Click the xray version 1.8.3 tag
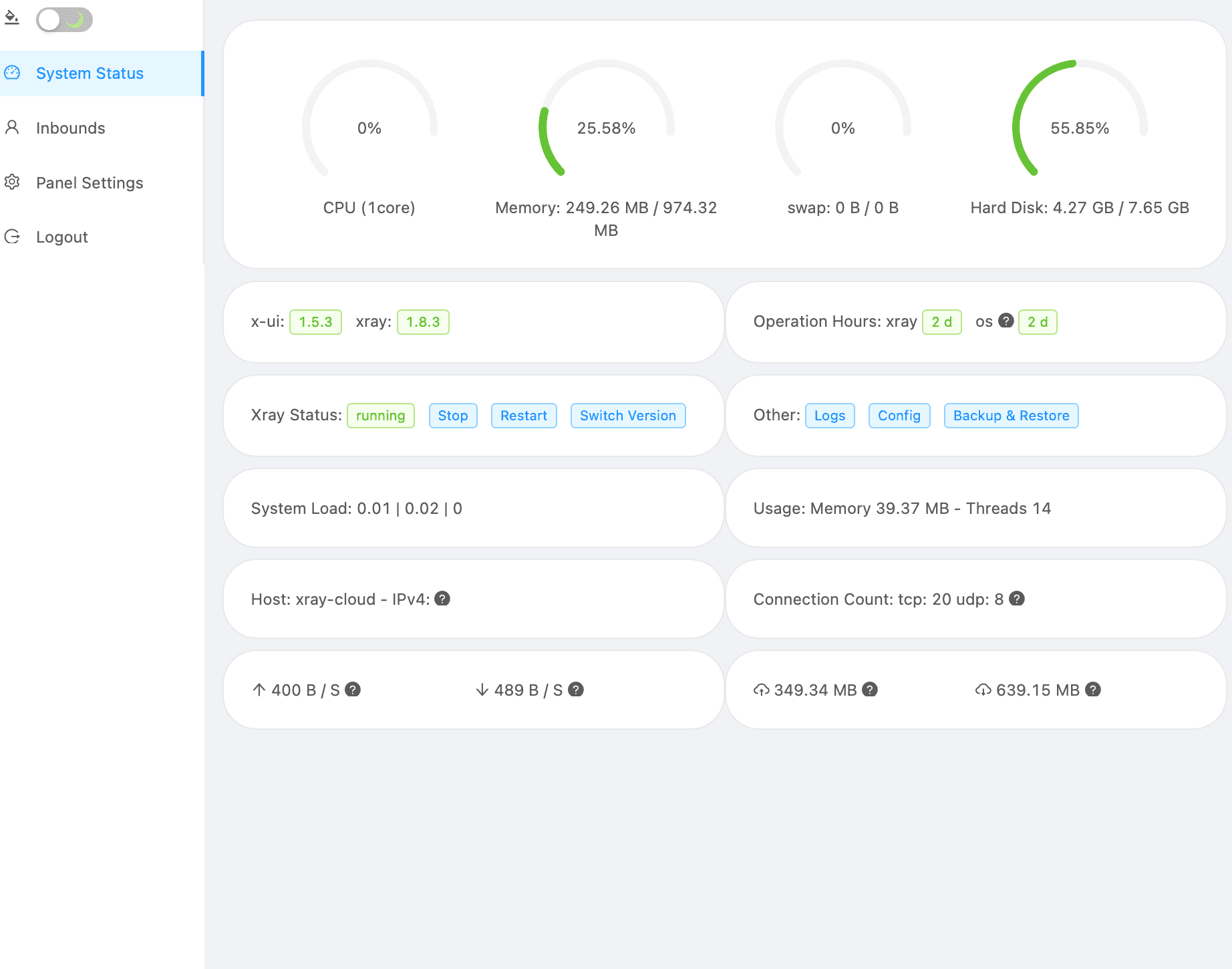The image size is (1232, 969). click(423, 322)
